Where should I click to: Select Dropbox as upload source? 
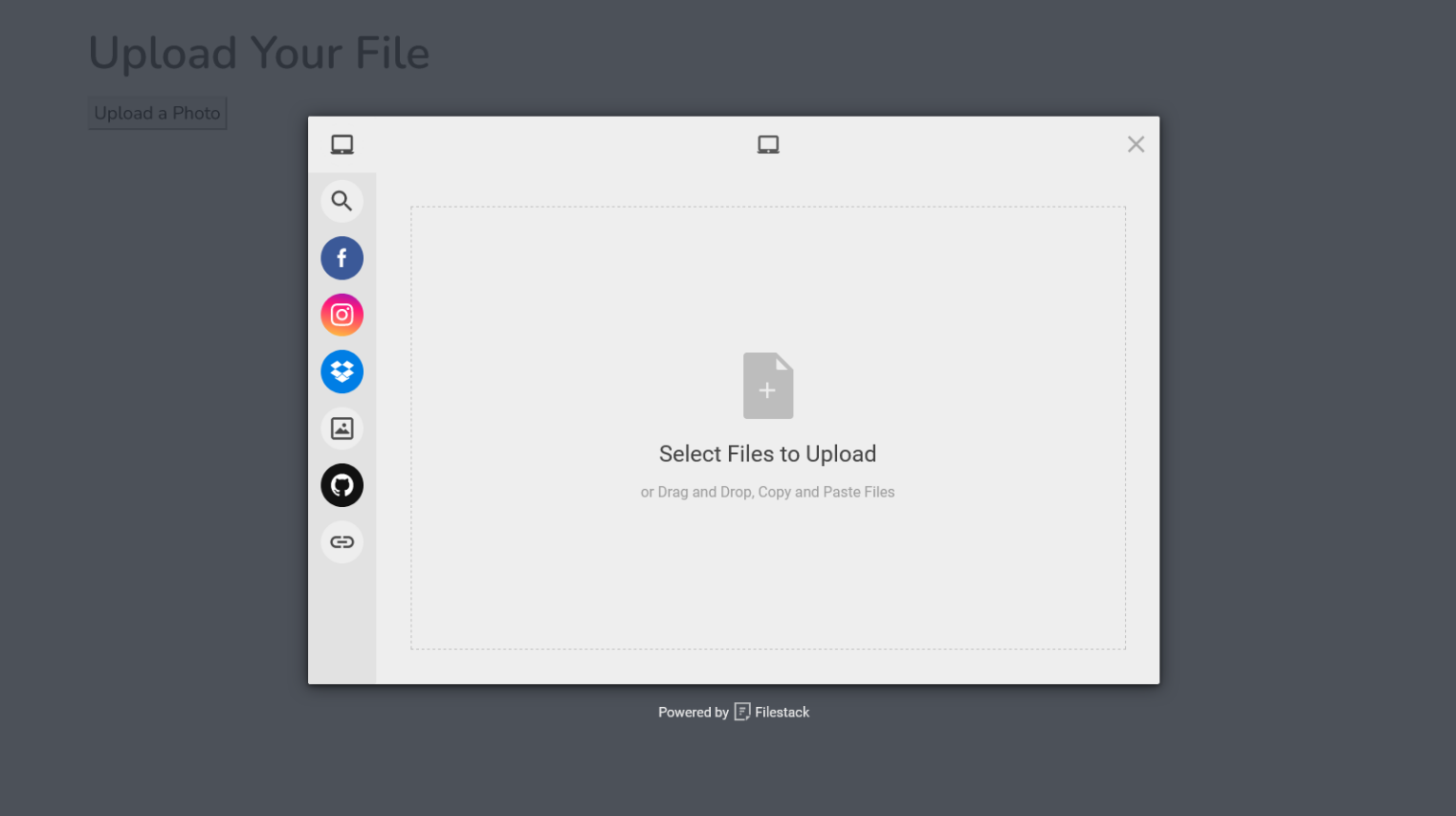tap(342, 372)
